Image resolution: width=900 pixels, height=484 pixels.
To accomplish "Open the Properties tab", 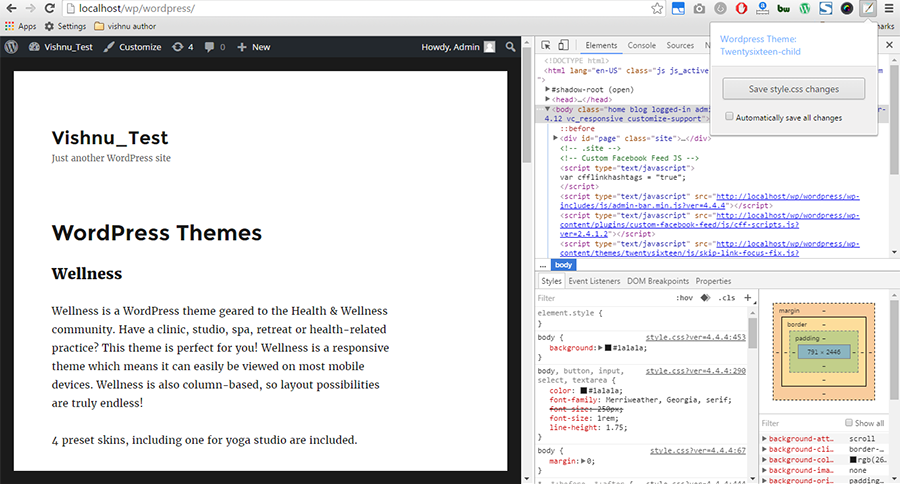I will (713, 281).
